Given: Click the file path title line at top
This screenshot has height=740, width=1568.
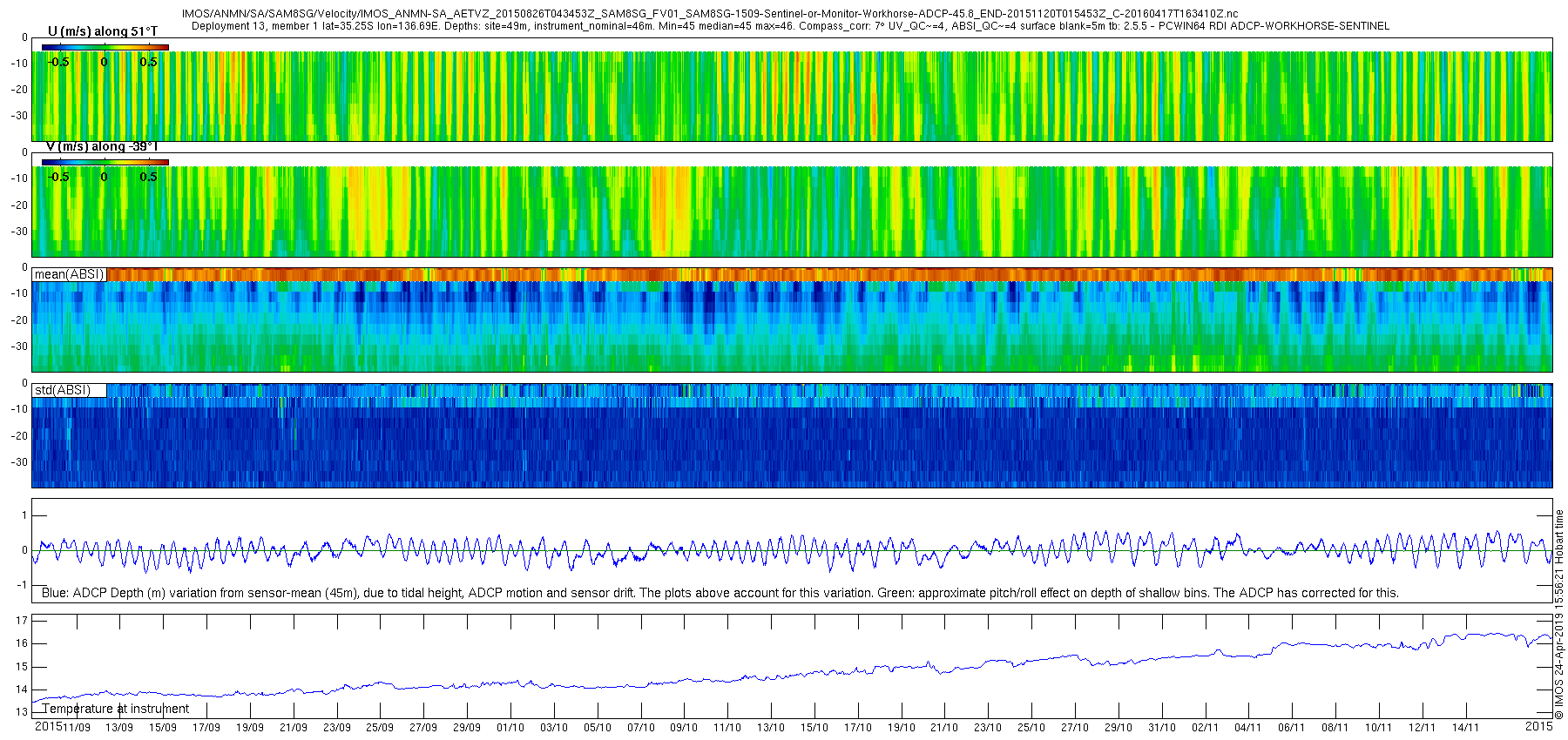Looking at the screenshot, I should (710, 14).
